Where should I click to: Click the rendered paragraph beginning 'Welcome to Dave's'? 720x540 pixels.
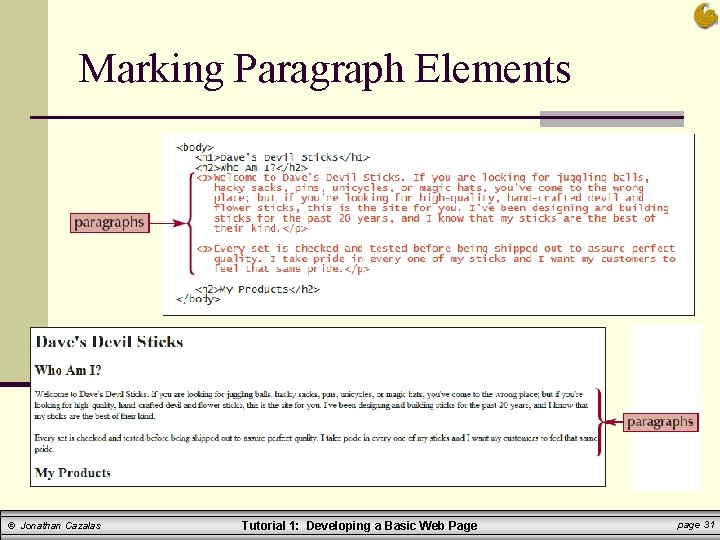click(x=311, y=405)
